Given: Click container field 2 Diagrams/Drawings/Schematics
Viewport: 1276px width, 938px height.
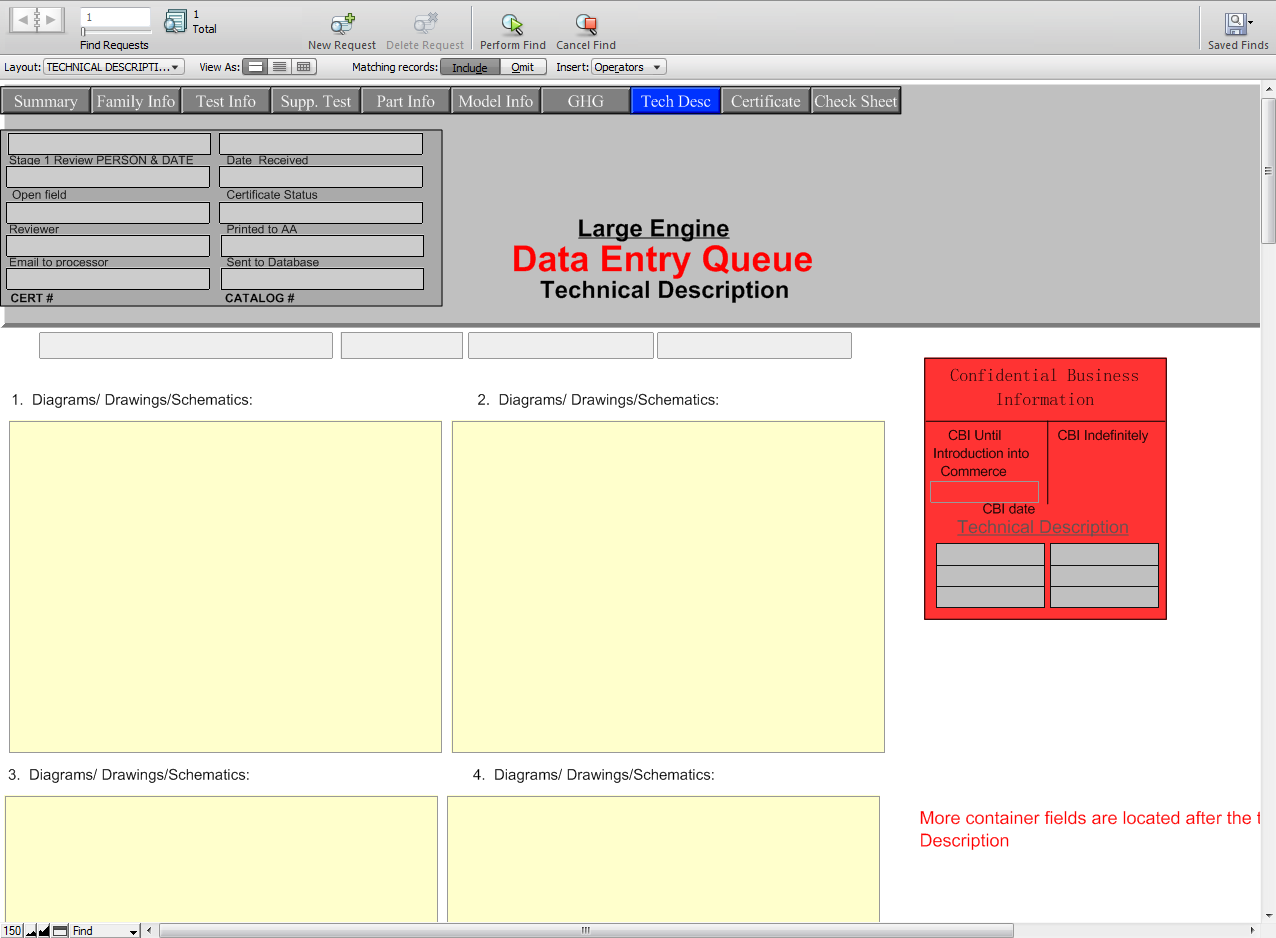Looking at the screenshot, I should click(x=668, y=587).
